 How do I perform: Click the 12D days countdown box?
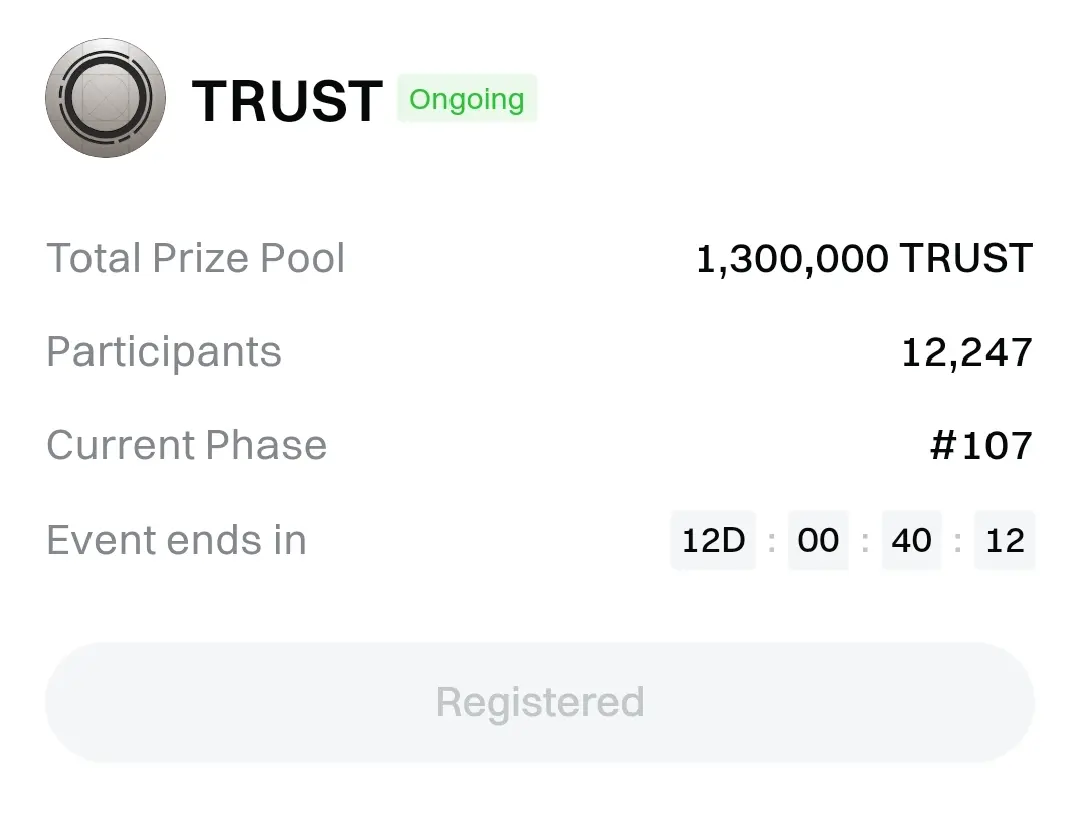click(x=713, y=540)
